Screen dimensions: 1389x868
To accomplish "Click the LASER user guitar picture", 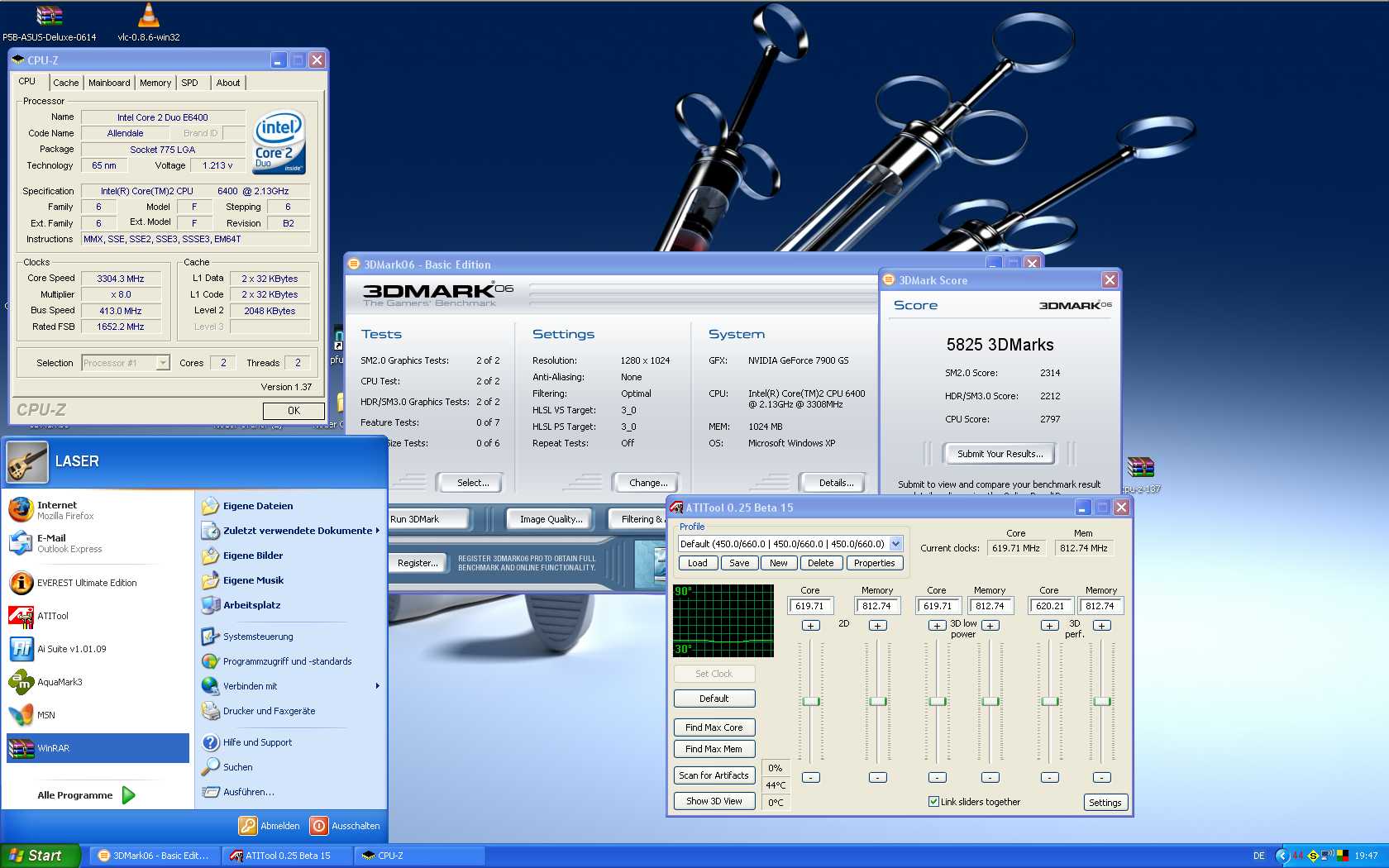I will tap(27, 461).
